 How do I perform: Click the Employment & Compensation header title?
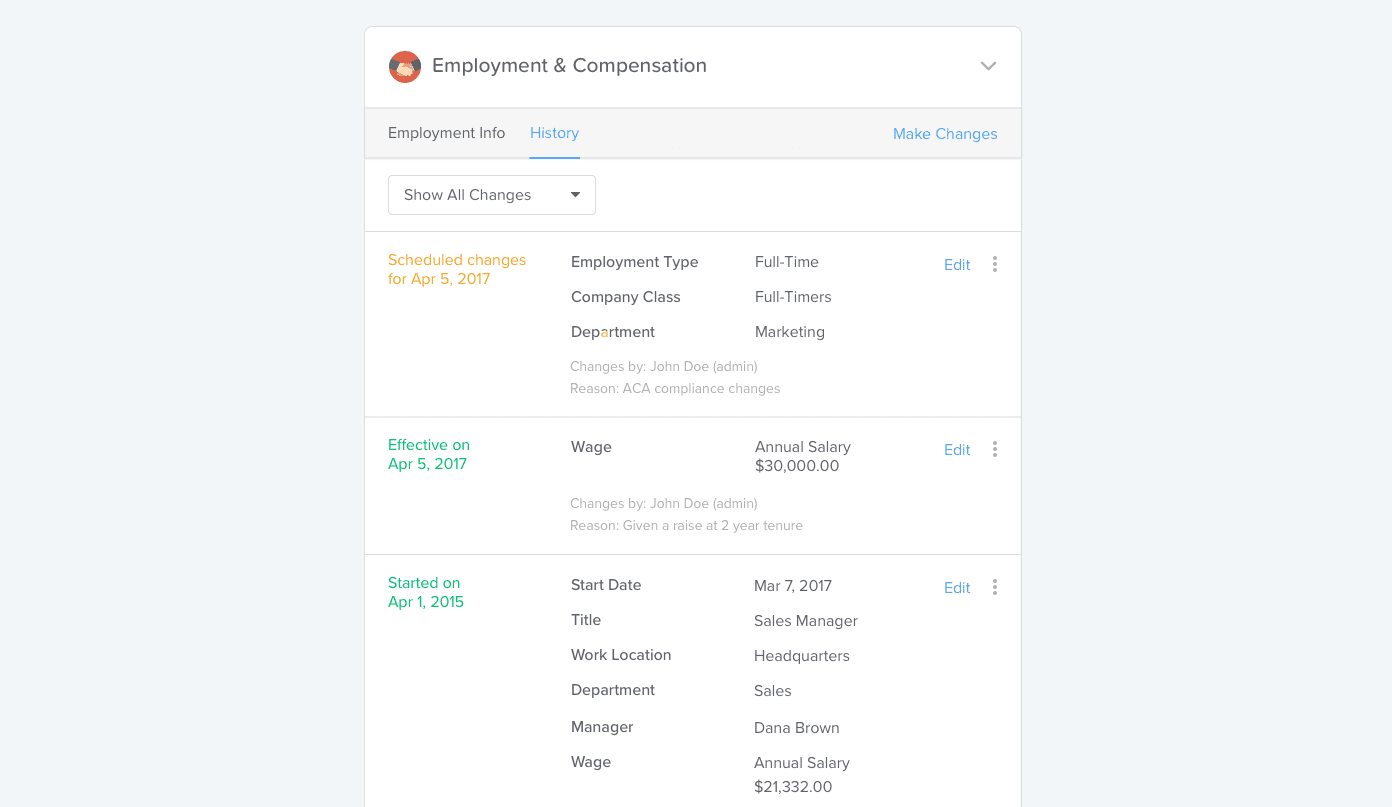point(569,66)
